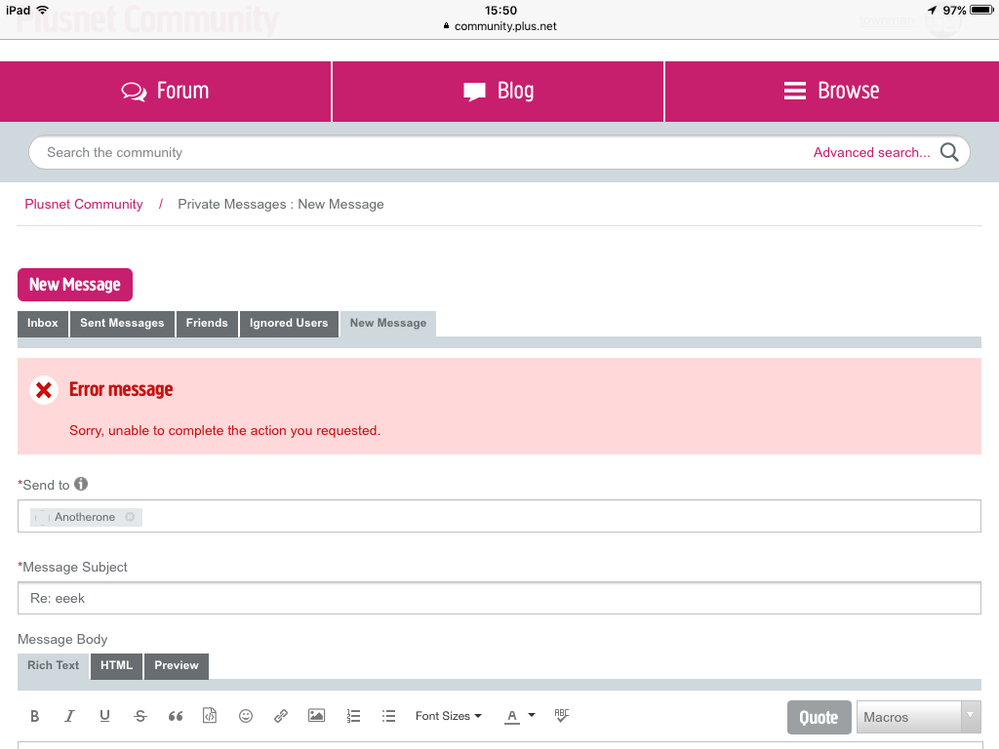Viewport: 999px width, 749px height.
Task: Insert code sample icon
Action: point(210,716)
